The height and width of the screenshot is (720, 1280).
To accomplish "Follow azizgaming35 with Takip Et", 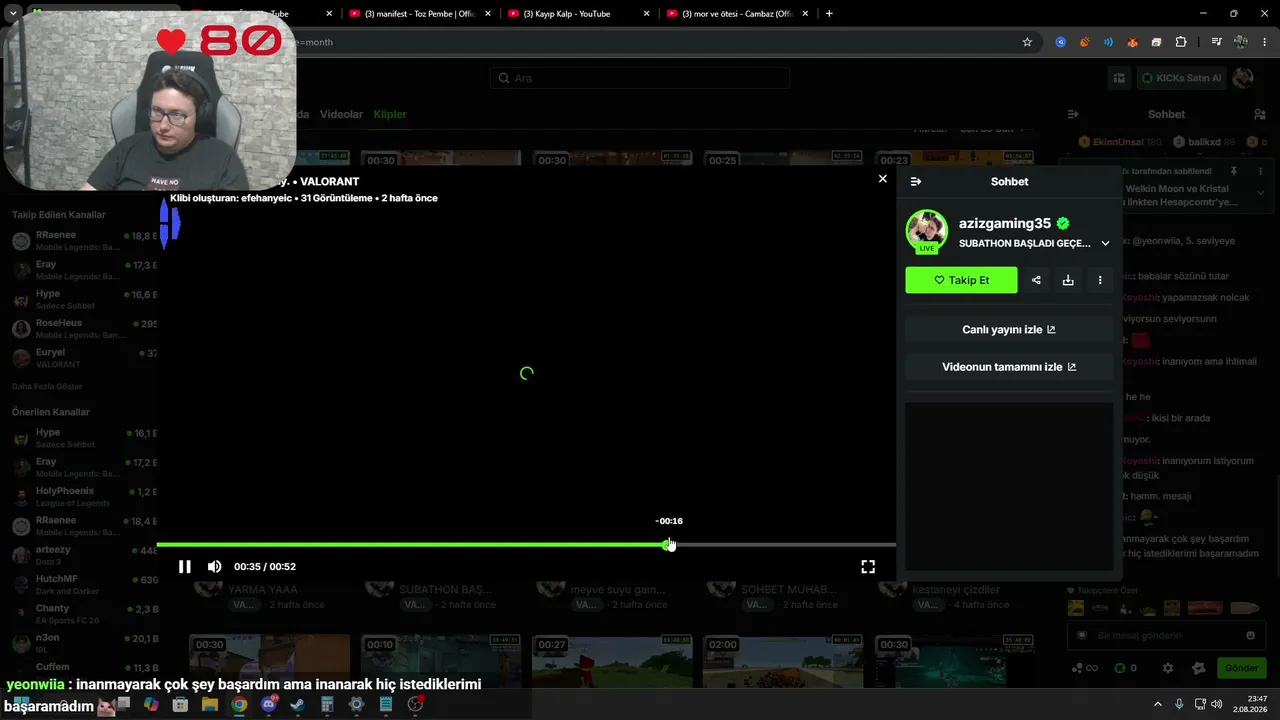I will [x=961, y=280].
